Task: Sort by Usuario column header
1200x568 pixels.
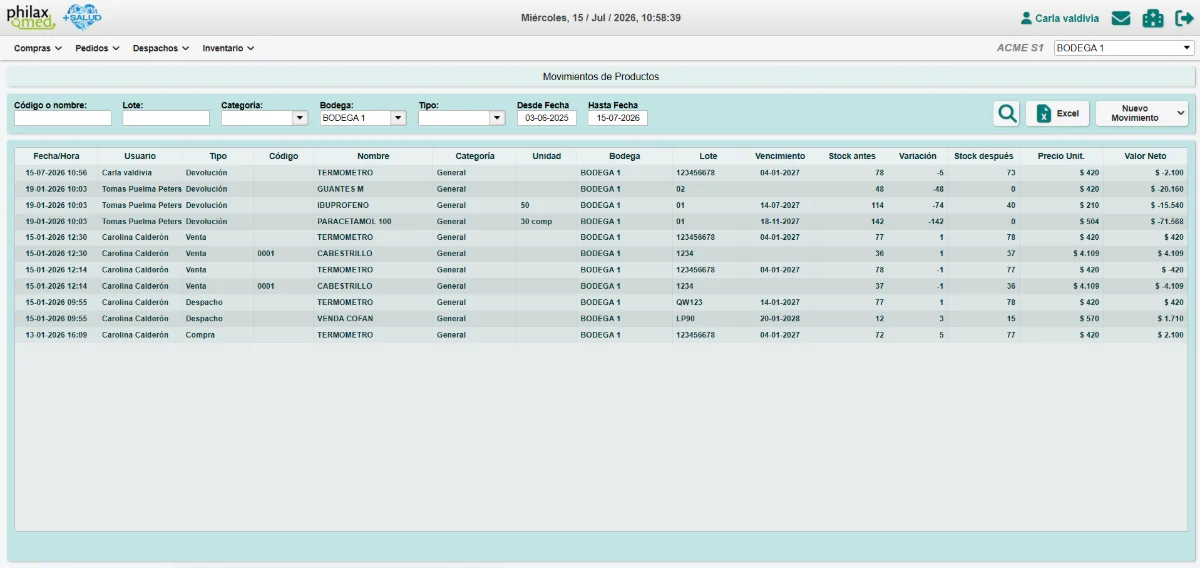Action: [x=140, y=156]
